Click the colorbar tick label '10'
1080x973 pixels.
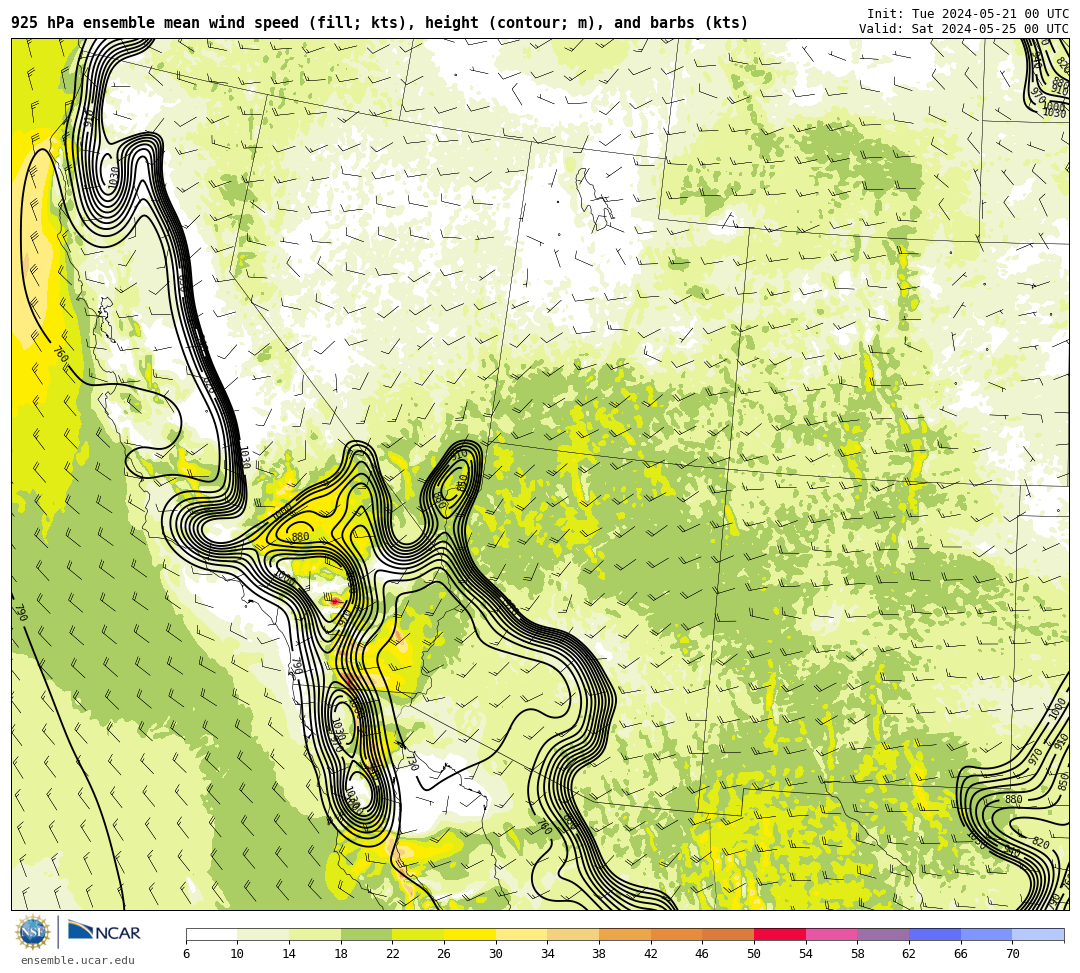(x=238, y=954)
